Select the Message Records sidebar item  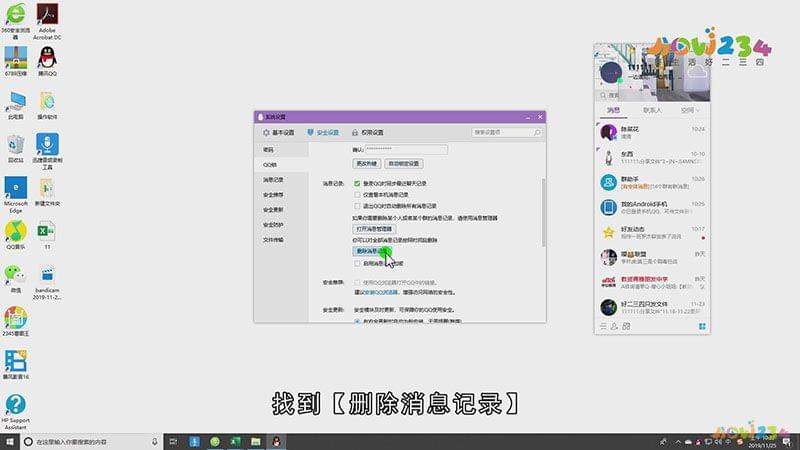click(x=281, y=180)
